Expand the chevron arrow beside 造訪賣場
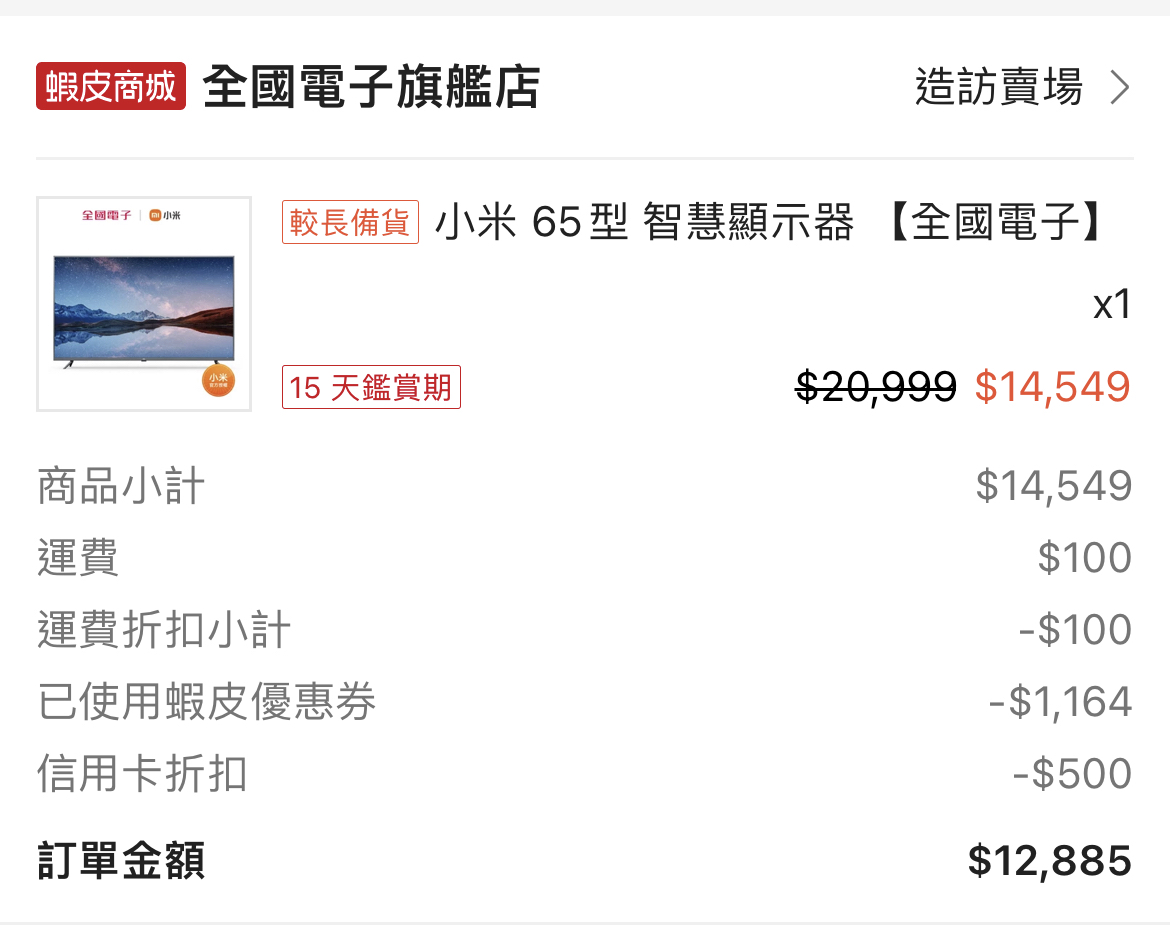Viewport: 1170px width, 935px height. 1120,87
